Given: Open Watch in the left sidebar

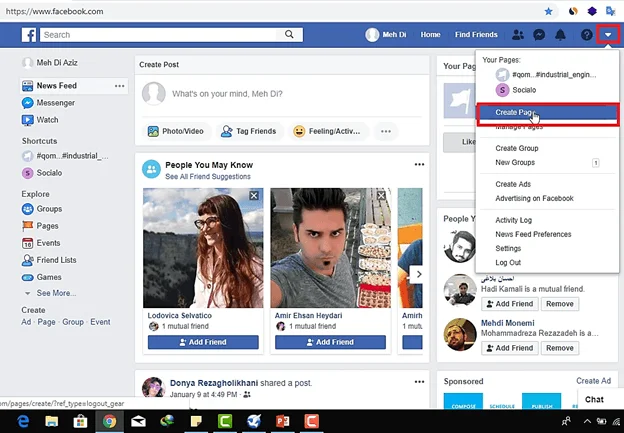Looking at the screenshot, I should 47,120.
